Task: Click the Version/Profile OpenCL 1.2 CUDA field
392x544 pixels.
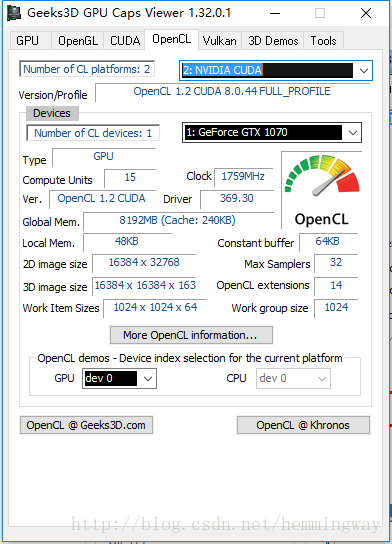Action: click(232, 92)
